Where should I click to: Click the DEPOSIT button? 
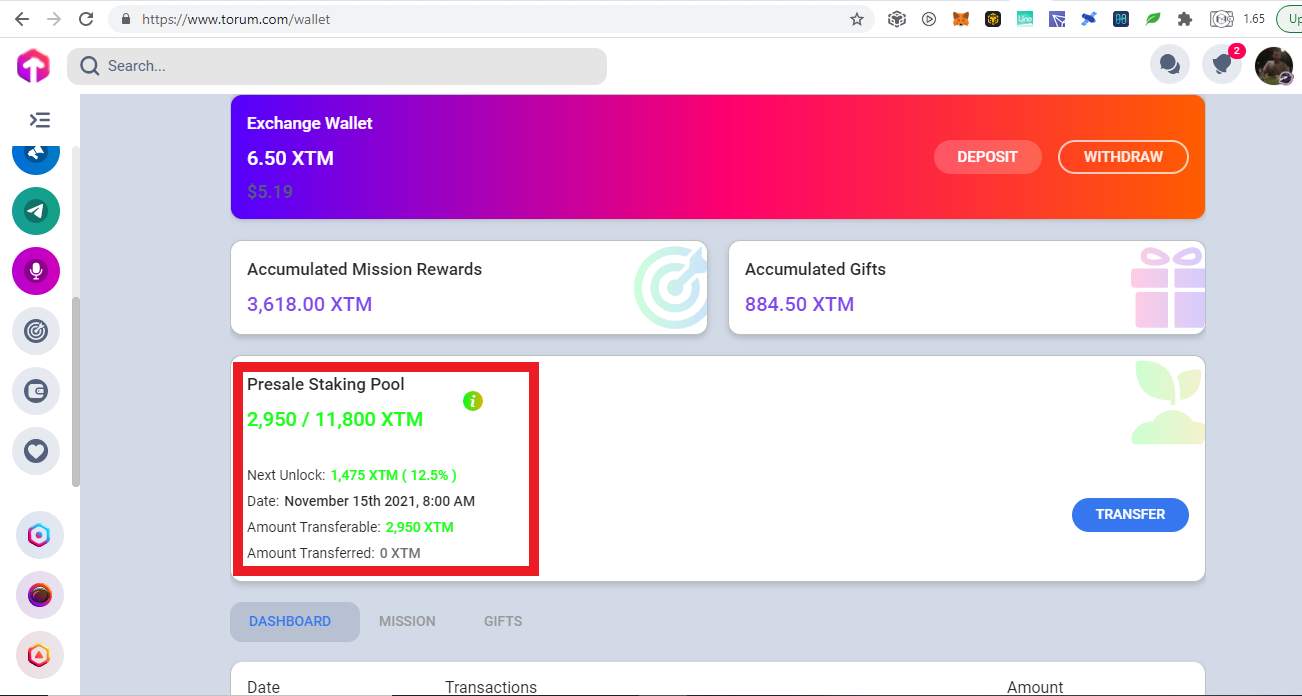[x=987, y=157]
